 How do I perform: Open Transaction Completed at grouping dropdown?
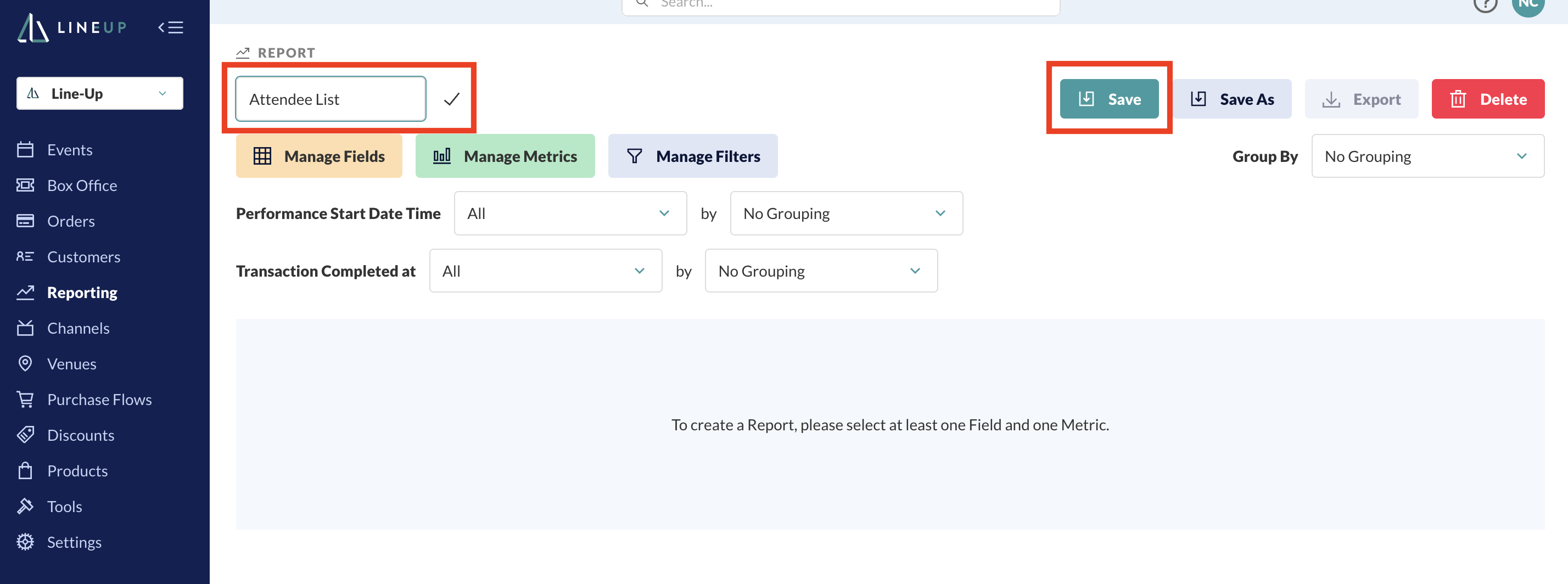pyautogui.click(x=821, y=271)
